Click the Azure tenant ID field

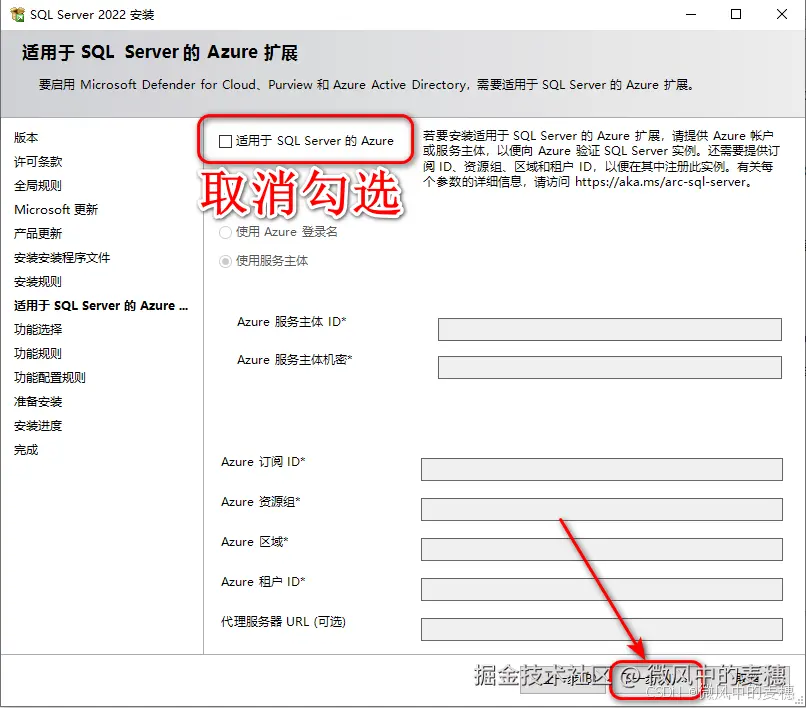(601, 589)
